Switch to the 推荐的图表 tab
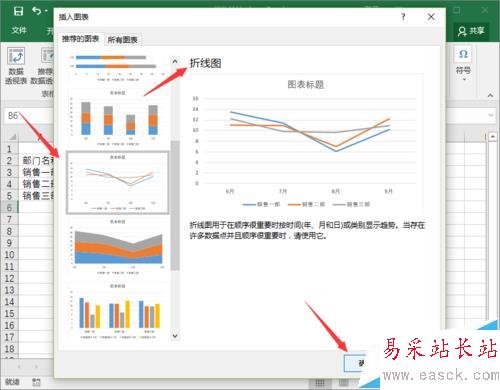500x390 pixels. coord(80,39)
